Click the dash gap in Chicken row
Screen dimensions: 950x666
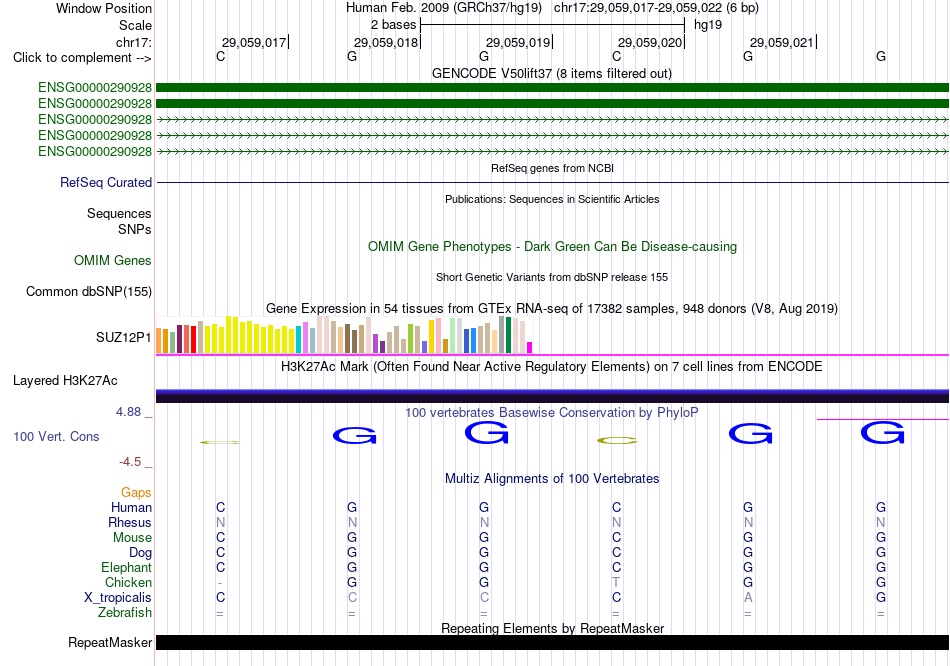click(220, 583)
